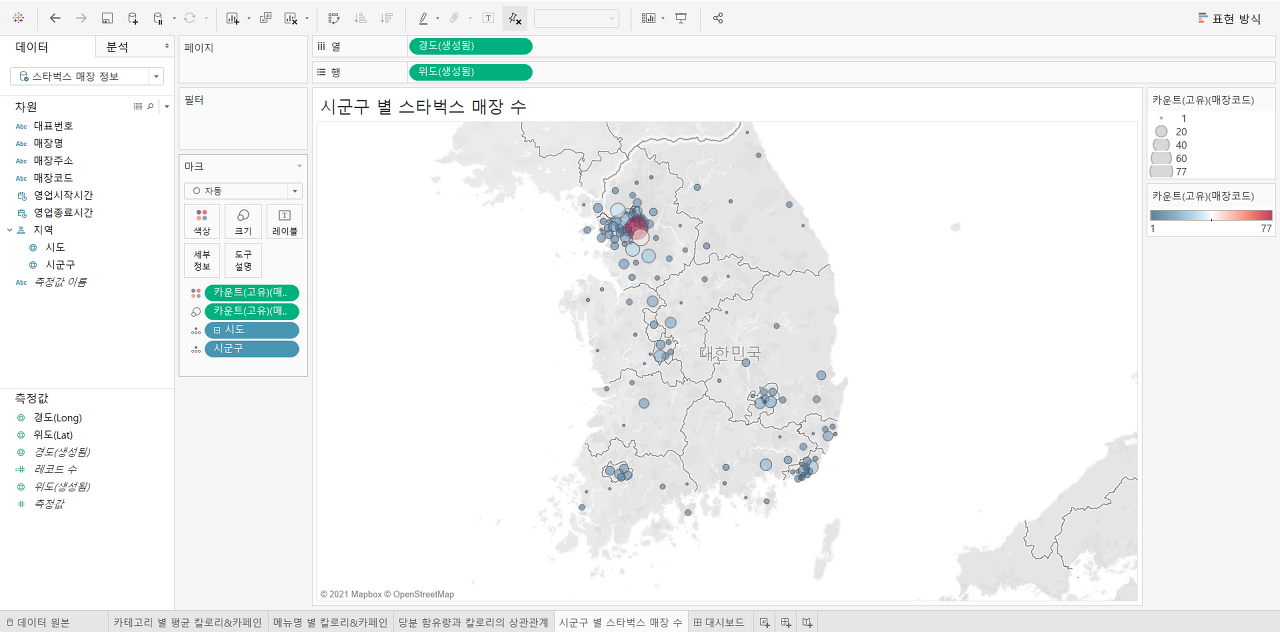Share workbook with others icon
This screenshot has width=1280, height=632.
(x=718, y=18)
